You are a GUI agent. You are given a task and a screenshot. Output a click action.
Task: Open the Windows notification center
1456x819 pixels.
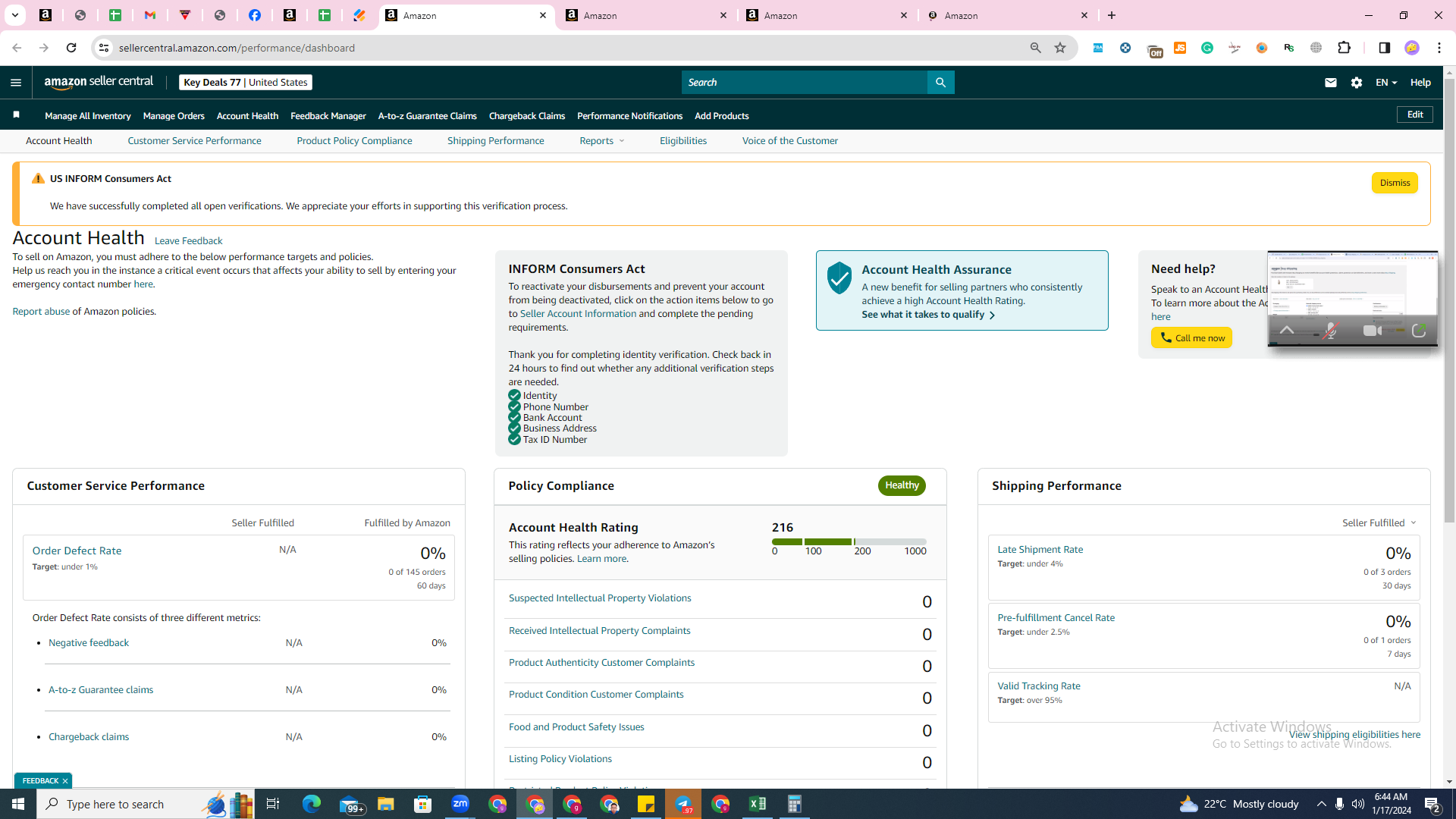pyautogui.click(x=1432, y=804)
